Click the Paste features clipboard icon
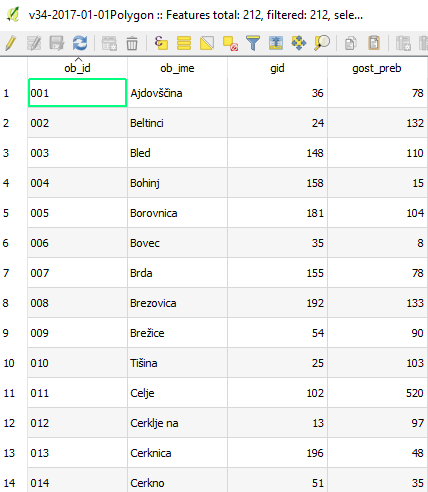This screenshot has width=428, height=492. pos(374,43)
